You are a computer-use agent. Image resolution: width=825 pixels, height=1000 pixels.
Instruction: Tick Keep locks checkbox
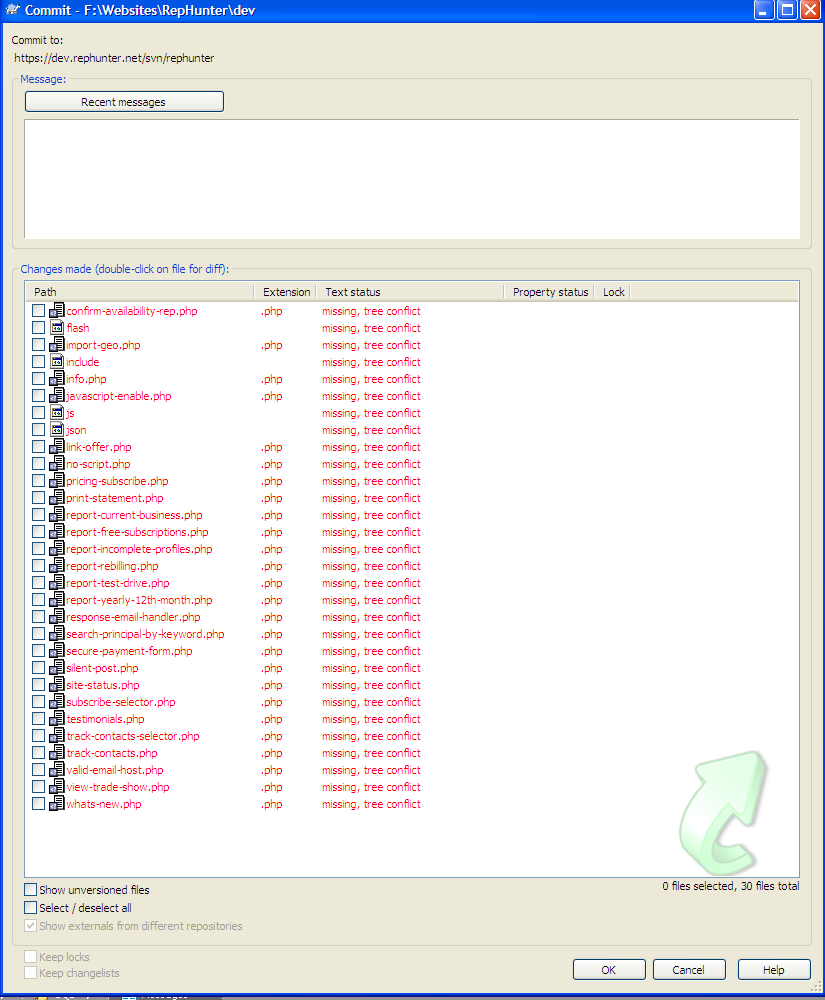coord(31,956)
